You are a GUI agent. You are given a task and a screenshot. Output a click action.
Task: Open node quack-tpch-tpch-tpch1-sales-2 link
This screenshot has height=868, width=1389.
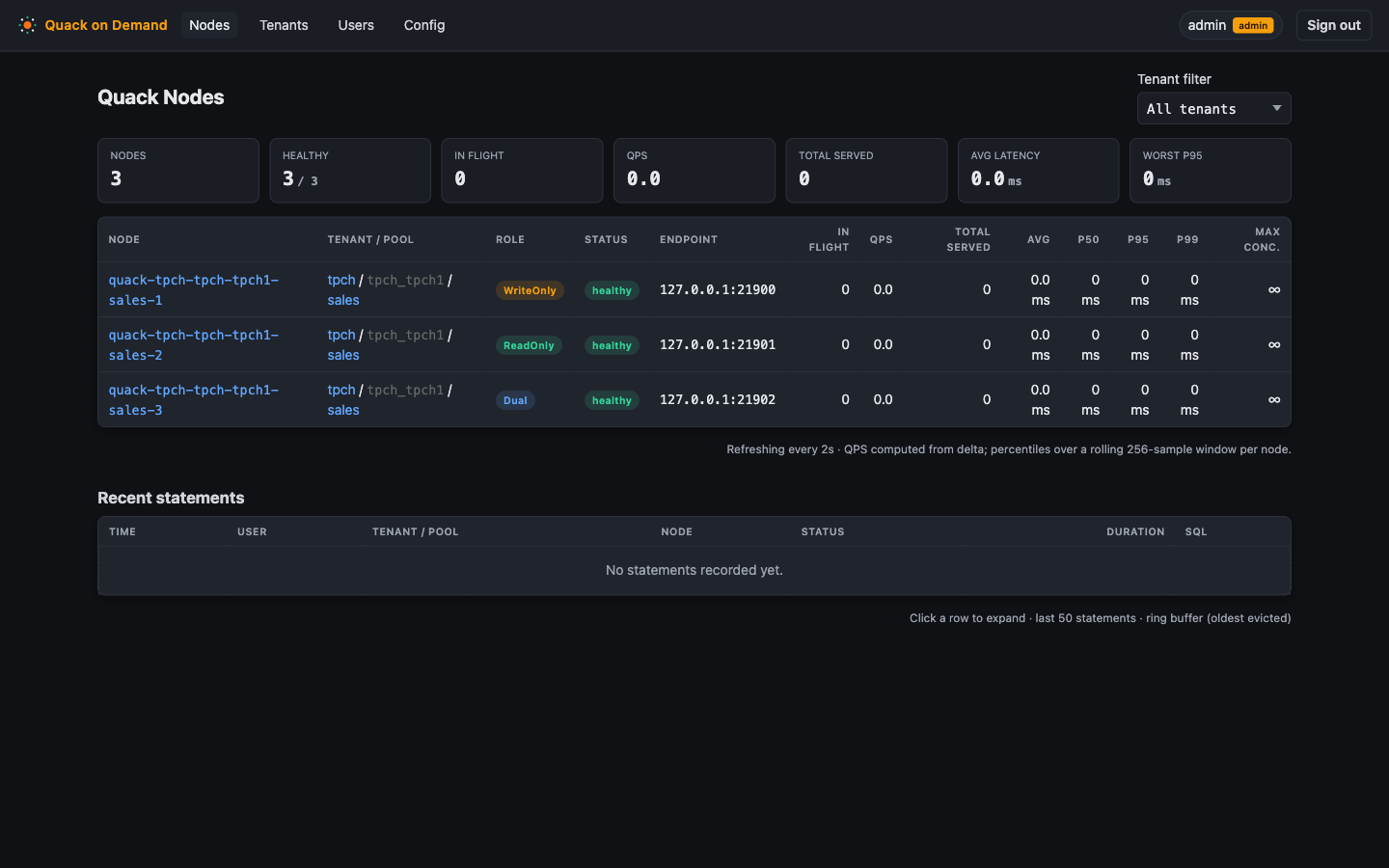(x=193, y=344)
